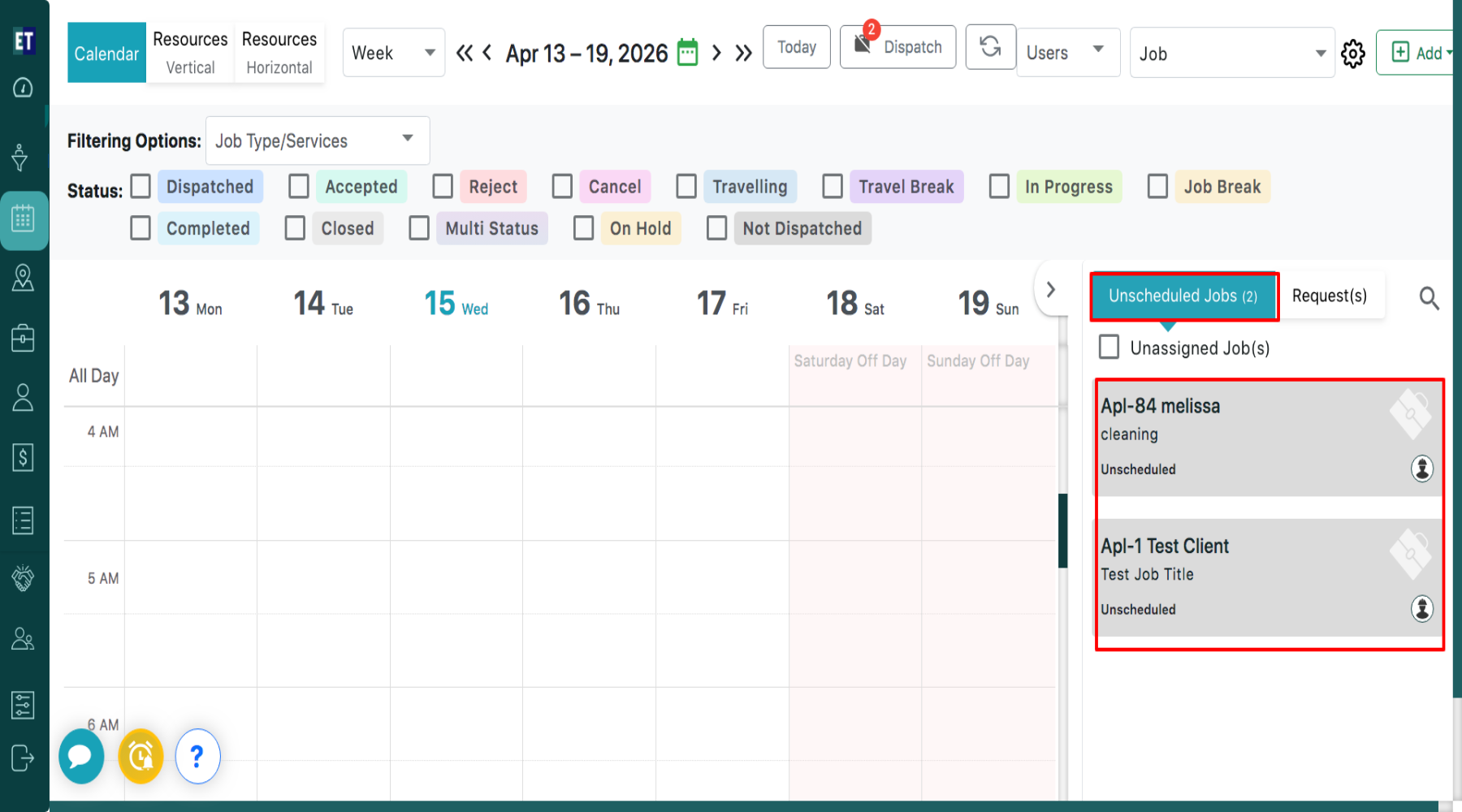Open the map location sidebar icon
The width and height of the screenshot is (1462, 812).
tap(23, 278)
